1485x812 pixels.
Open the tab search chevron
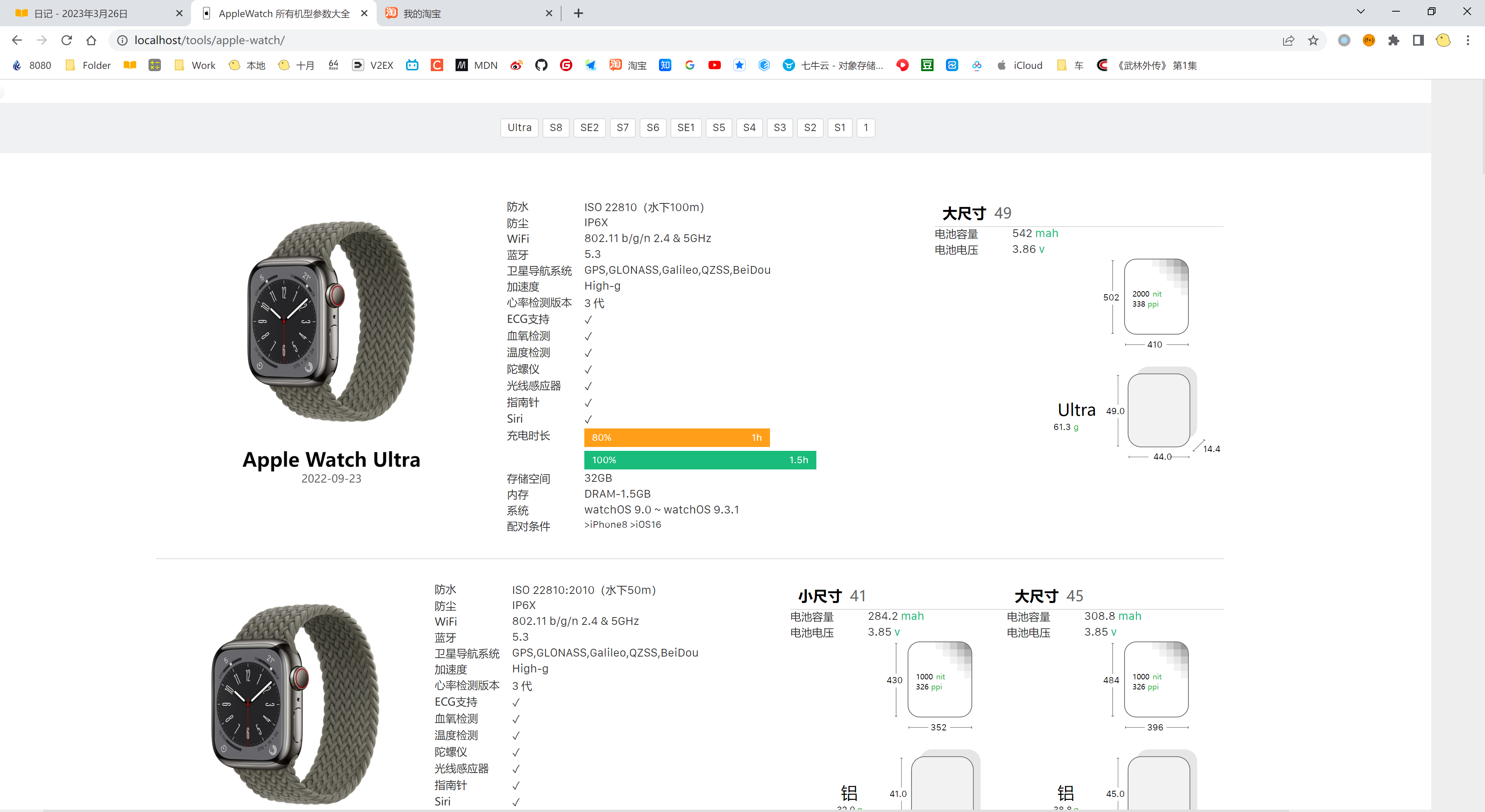(x=1360, y=12)
